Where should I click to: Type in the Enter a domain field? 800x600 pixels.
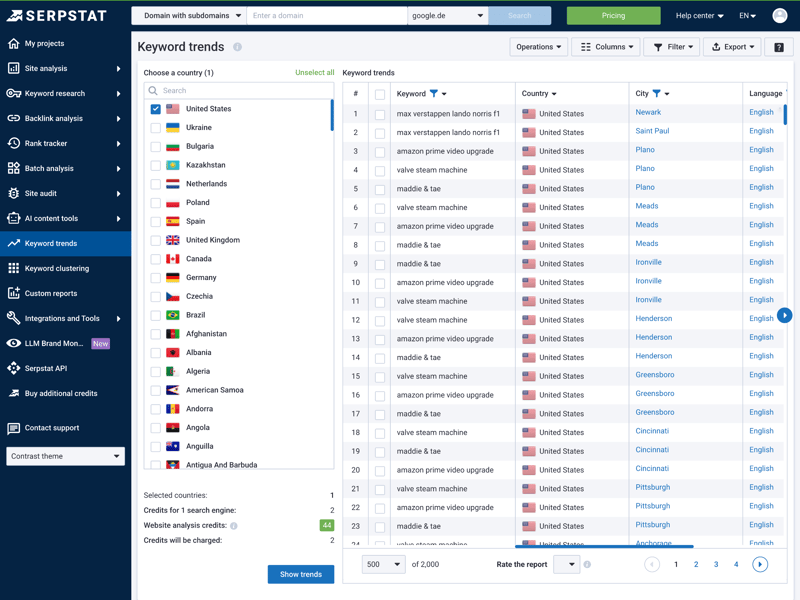tap(326, 16)
